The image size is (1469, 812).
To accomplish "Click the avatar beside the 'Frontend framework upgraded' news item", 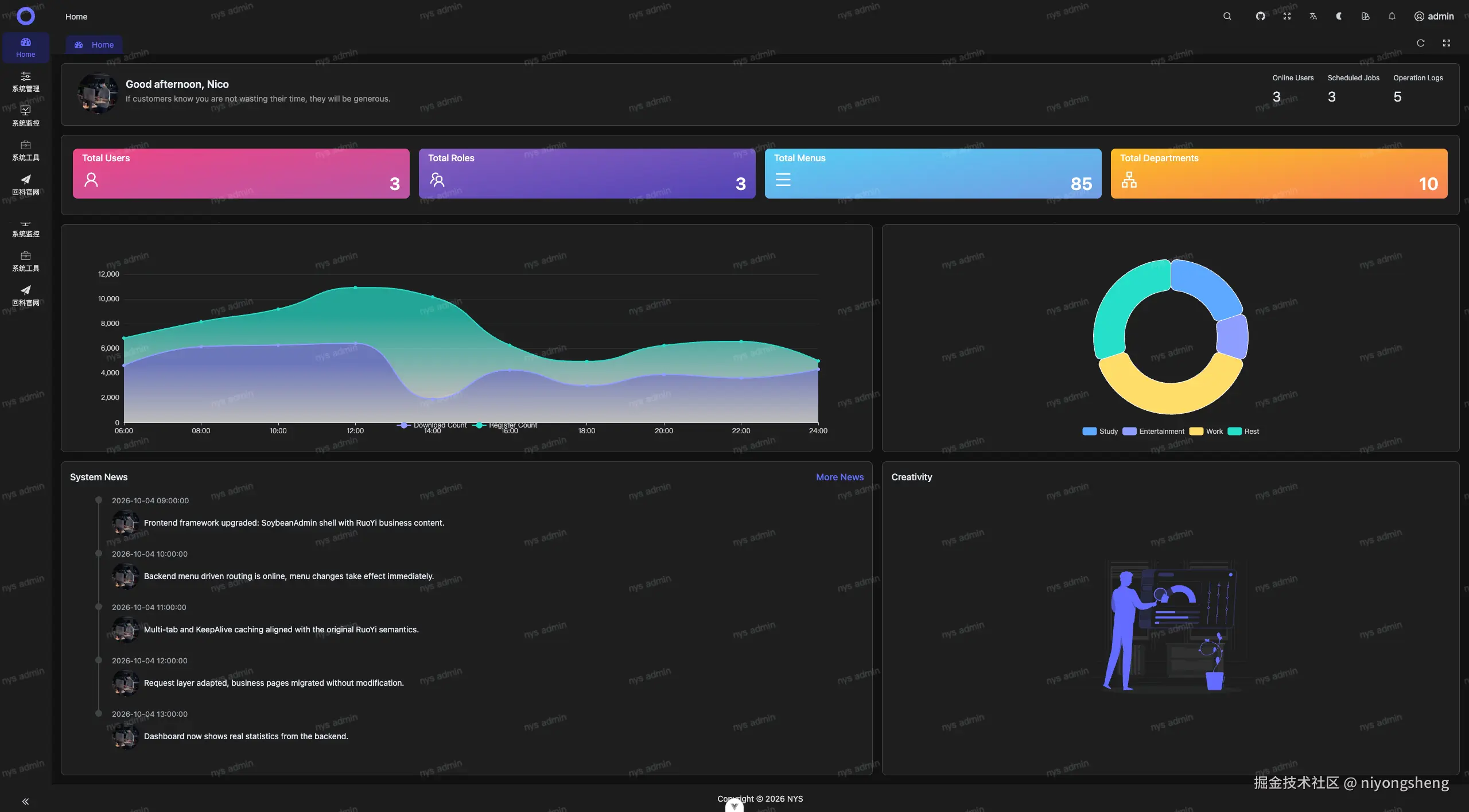I will [125, 523].
